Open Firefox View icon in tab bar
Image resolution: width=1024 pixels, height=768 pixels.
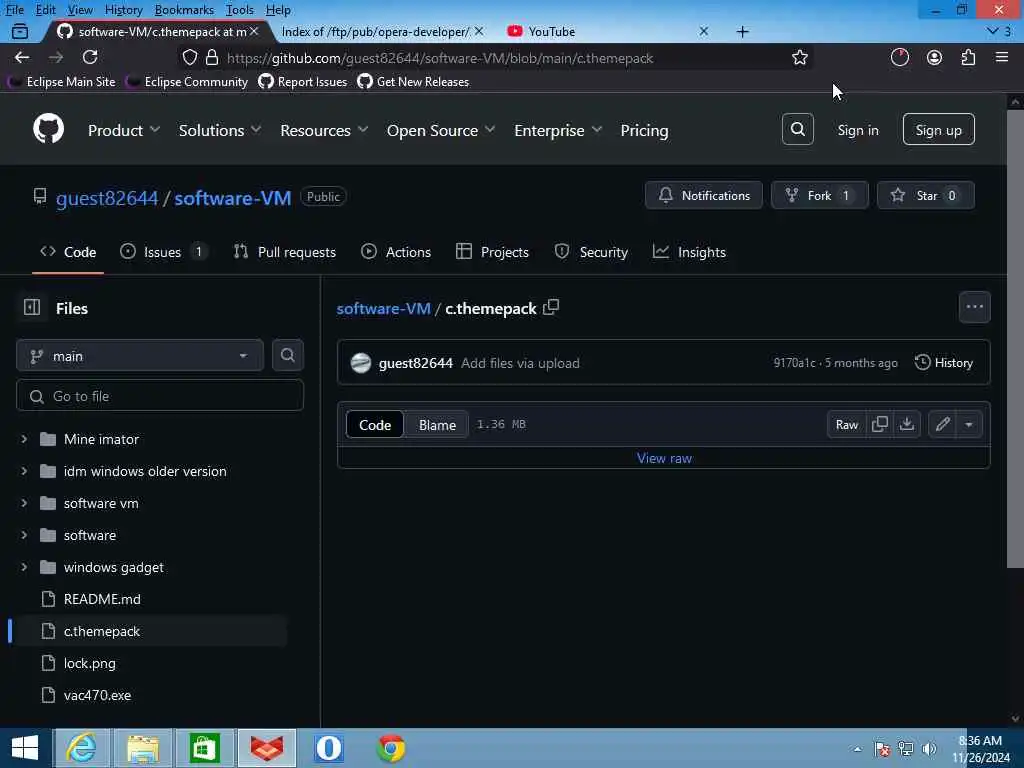tap(20, 31)
